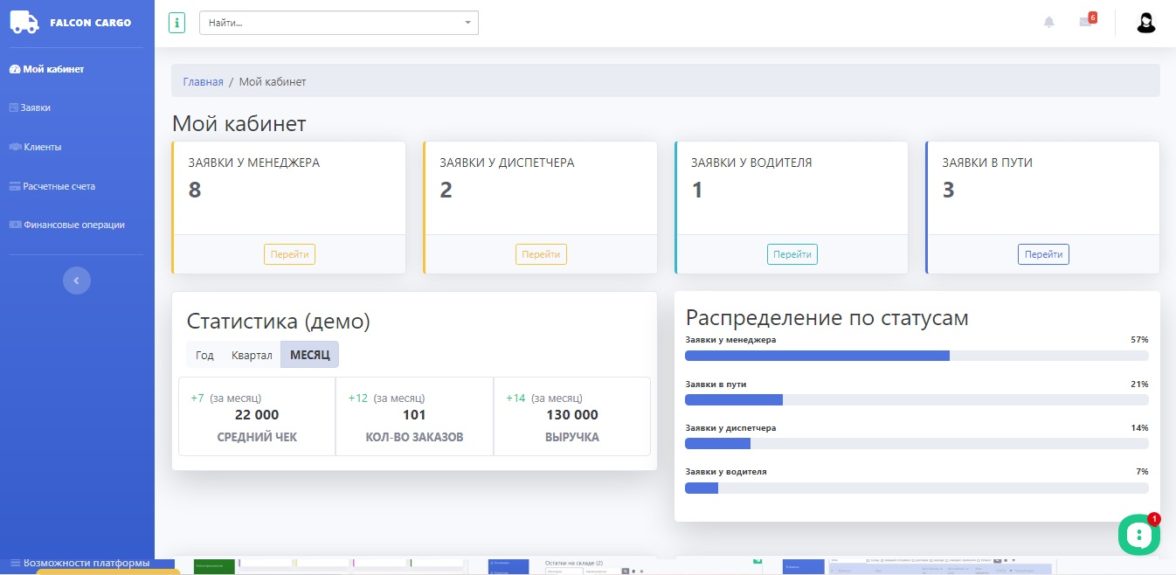The height and width of the screenshot is (575, 1176).
Task: Collapse the sidebar with arrow button
Action: (x=77, y=281)
